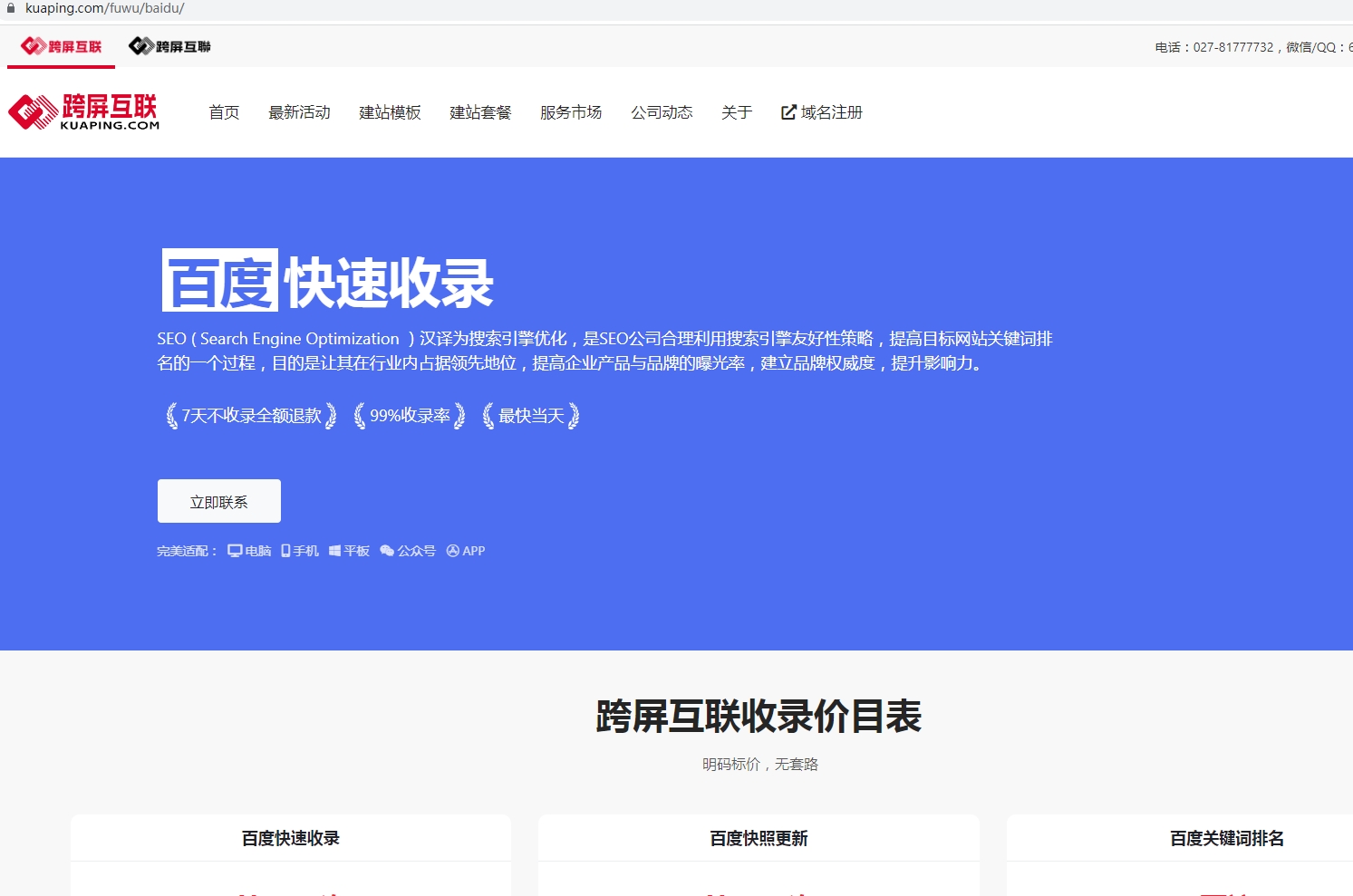Click the external-link icon beside 域名注册
This screenshot has width=1353, height=896.
click(x=788, y=112)
